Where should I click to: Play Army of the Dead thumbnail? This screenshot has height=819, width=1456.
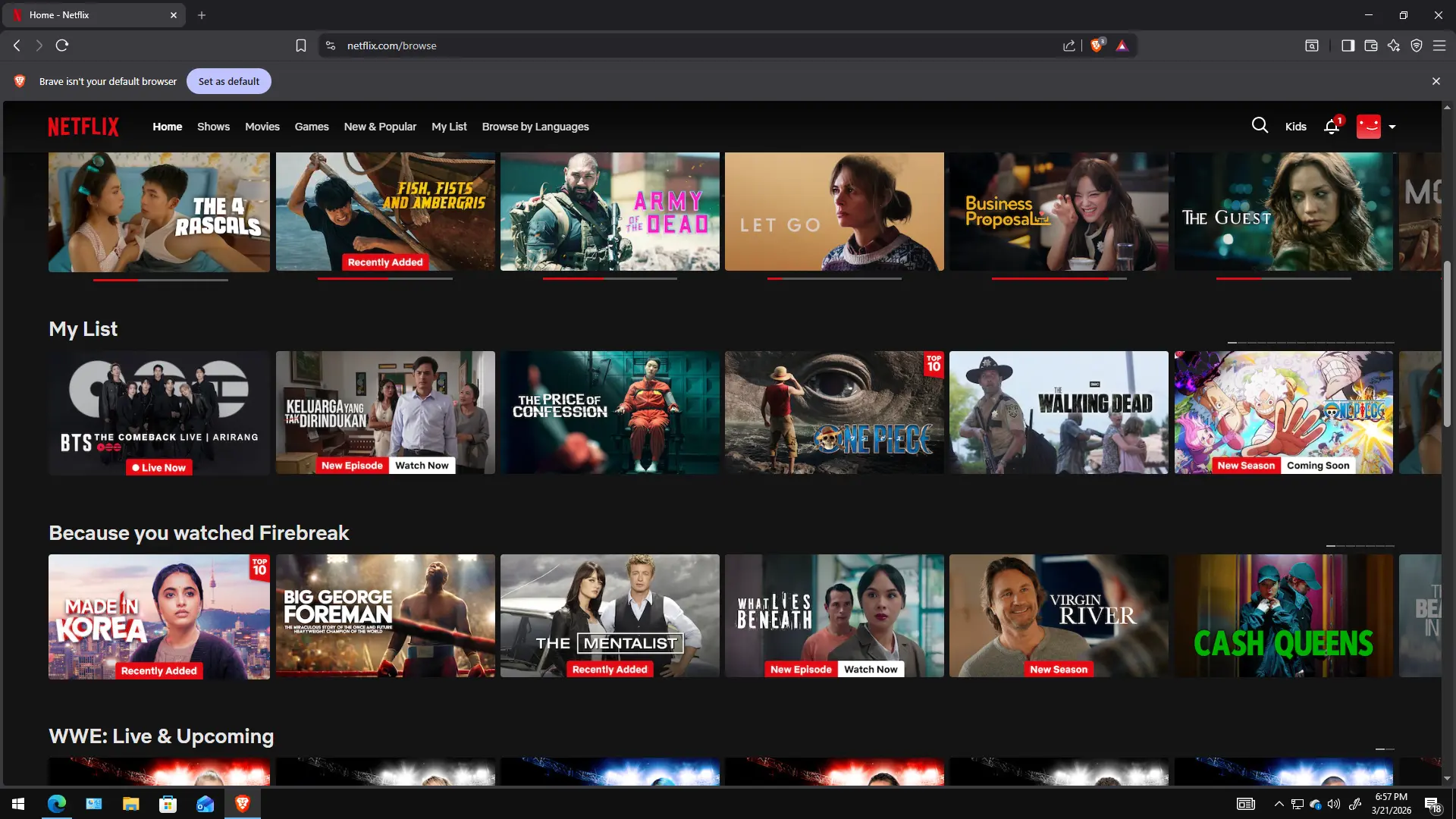(610, 212)
